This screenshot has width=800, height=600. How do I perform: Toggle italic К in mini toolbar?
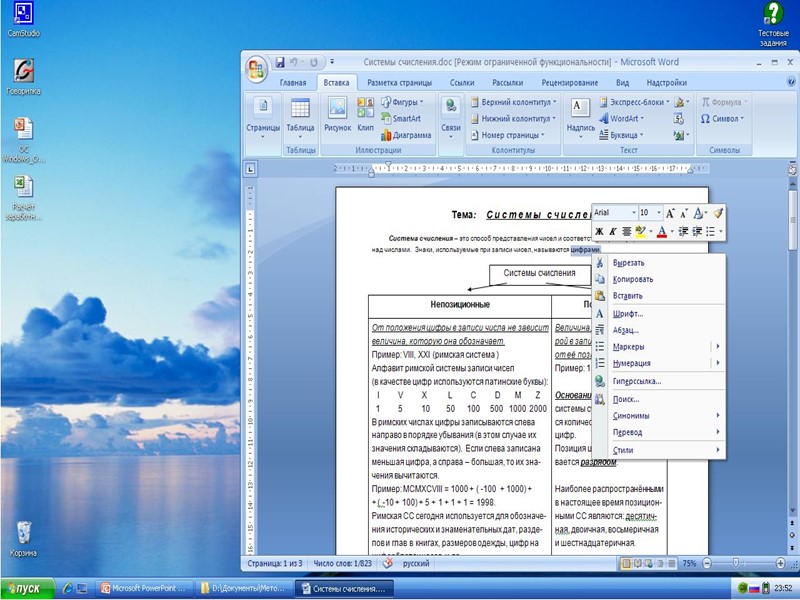[613, 232]
